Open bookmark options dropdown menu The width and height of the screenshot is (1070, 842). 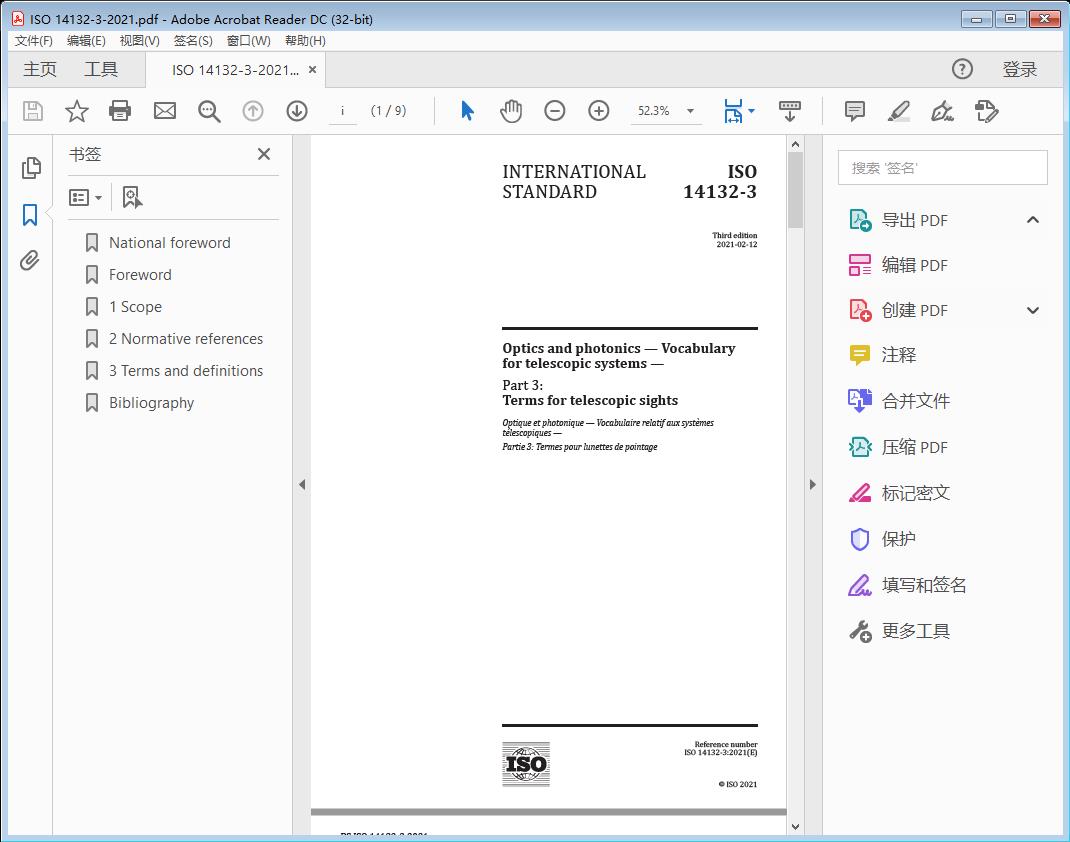pos(86,198)
